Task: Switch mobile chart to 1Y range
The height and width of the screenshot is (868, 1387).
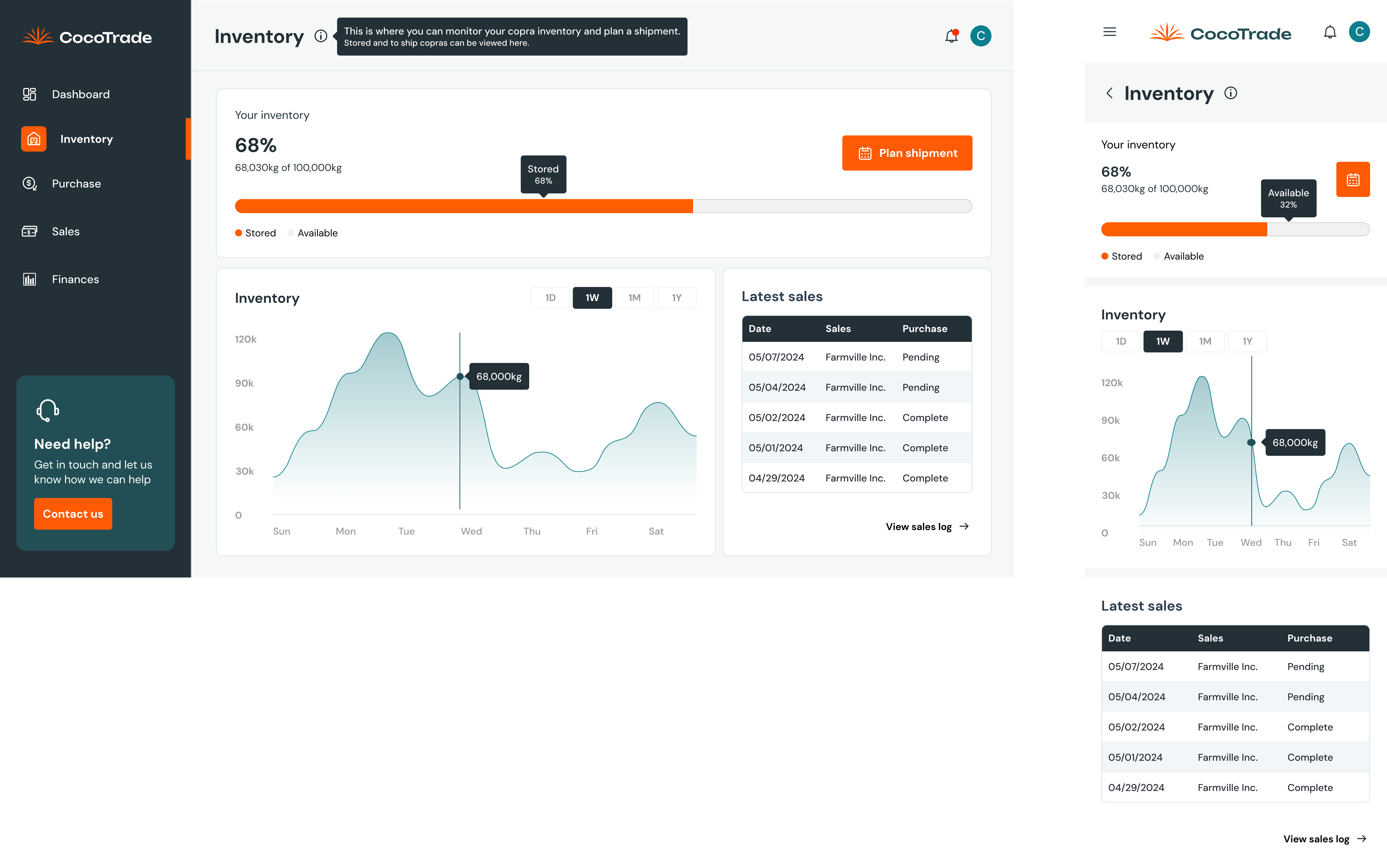Action: 1247,342
